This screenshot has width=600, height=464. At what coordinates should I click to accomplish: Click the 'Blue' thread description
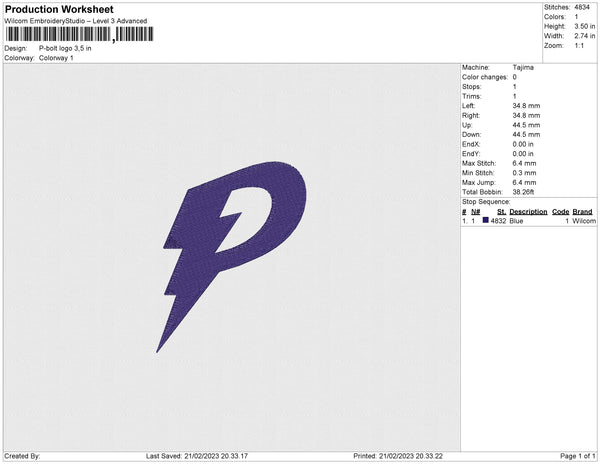(516, 221)
